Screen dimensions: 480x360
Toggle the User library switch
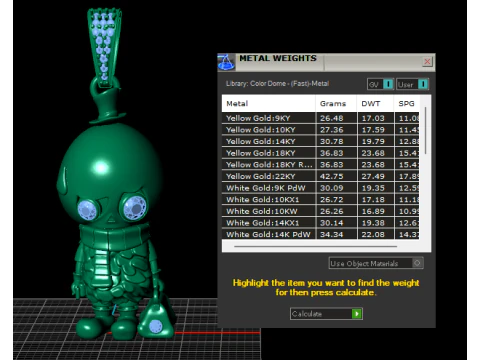click(x=423, y=84)
